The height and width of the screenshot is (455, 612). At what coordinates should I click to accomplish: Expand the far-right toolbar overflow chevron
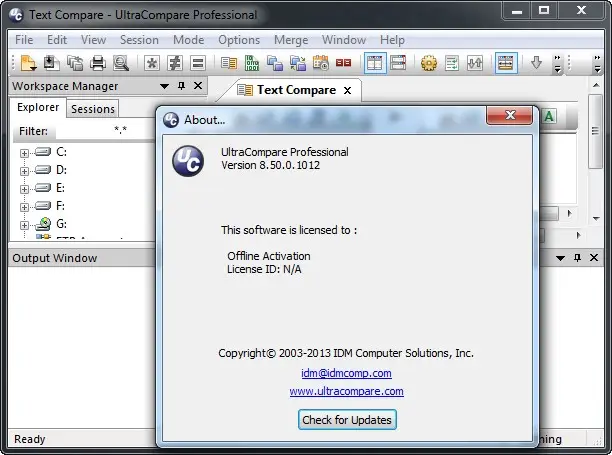tap(597, 64)
